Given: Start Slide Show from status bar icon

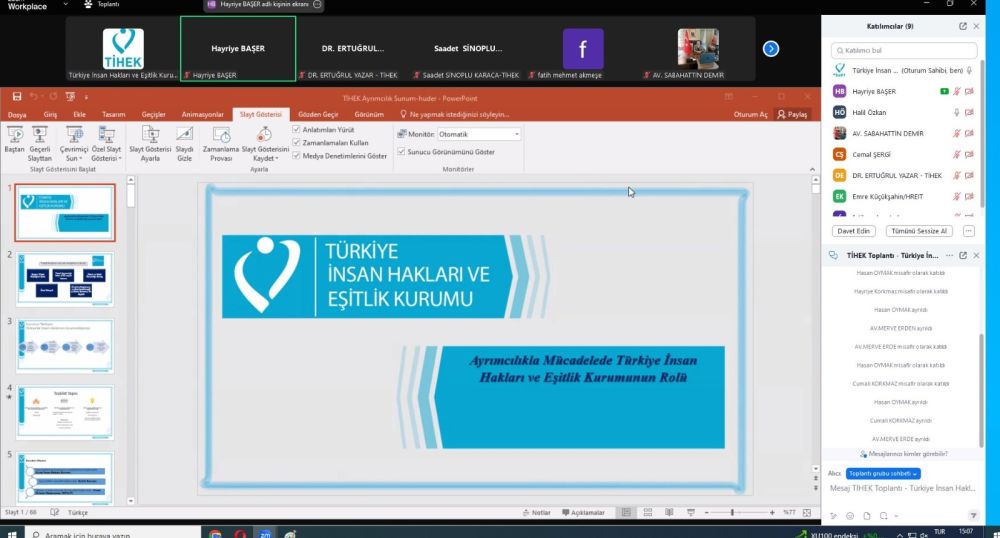Looking at the screenshot, I should tap(691, 513).
